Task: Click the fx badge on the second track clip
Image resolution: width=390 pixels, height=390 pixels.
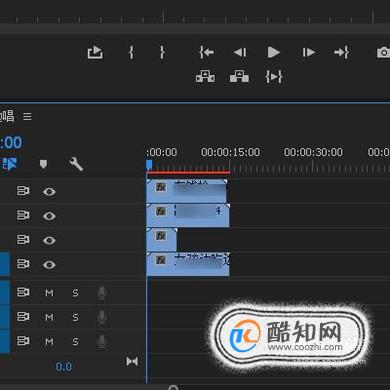Action: point(161,211)
